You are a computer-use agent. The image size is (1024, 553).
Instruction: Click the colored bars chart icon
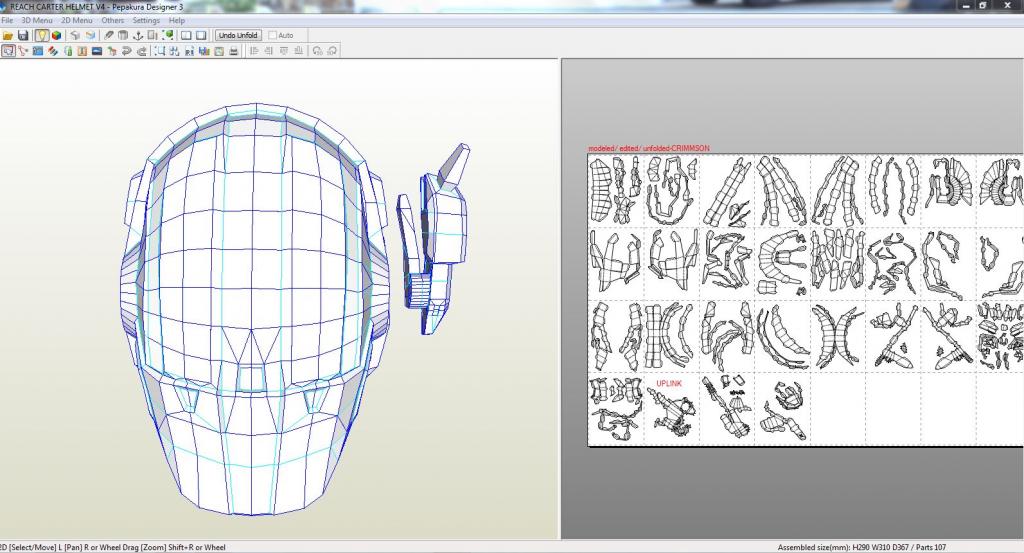204,51
